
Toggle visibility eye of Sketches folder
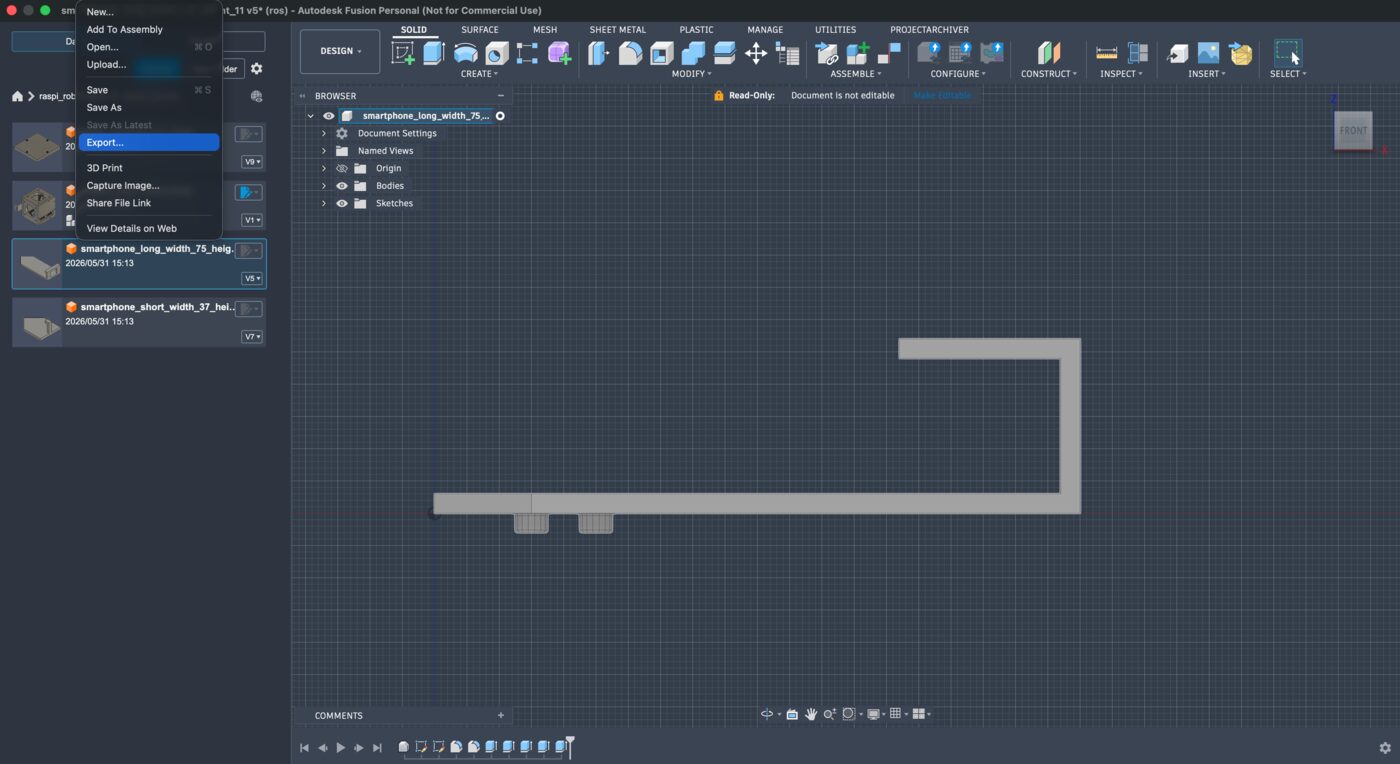(342, 203)
